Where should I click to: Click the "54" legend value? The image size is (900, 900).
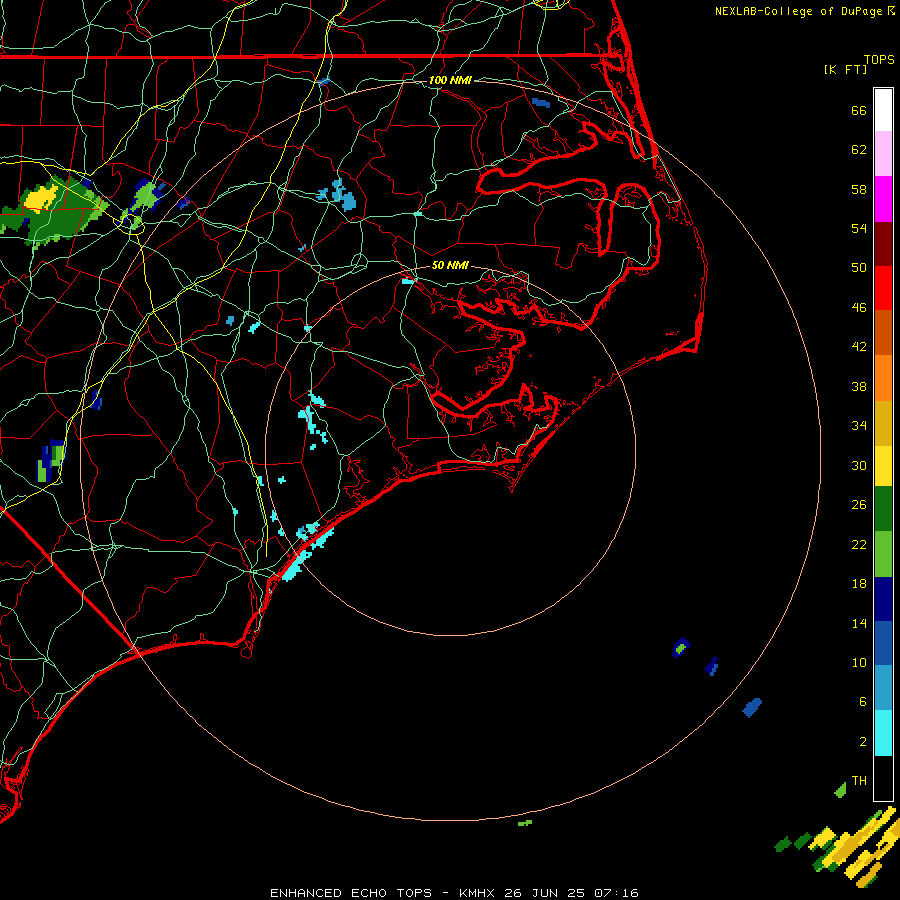[859, 228]
